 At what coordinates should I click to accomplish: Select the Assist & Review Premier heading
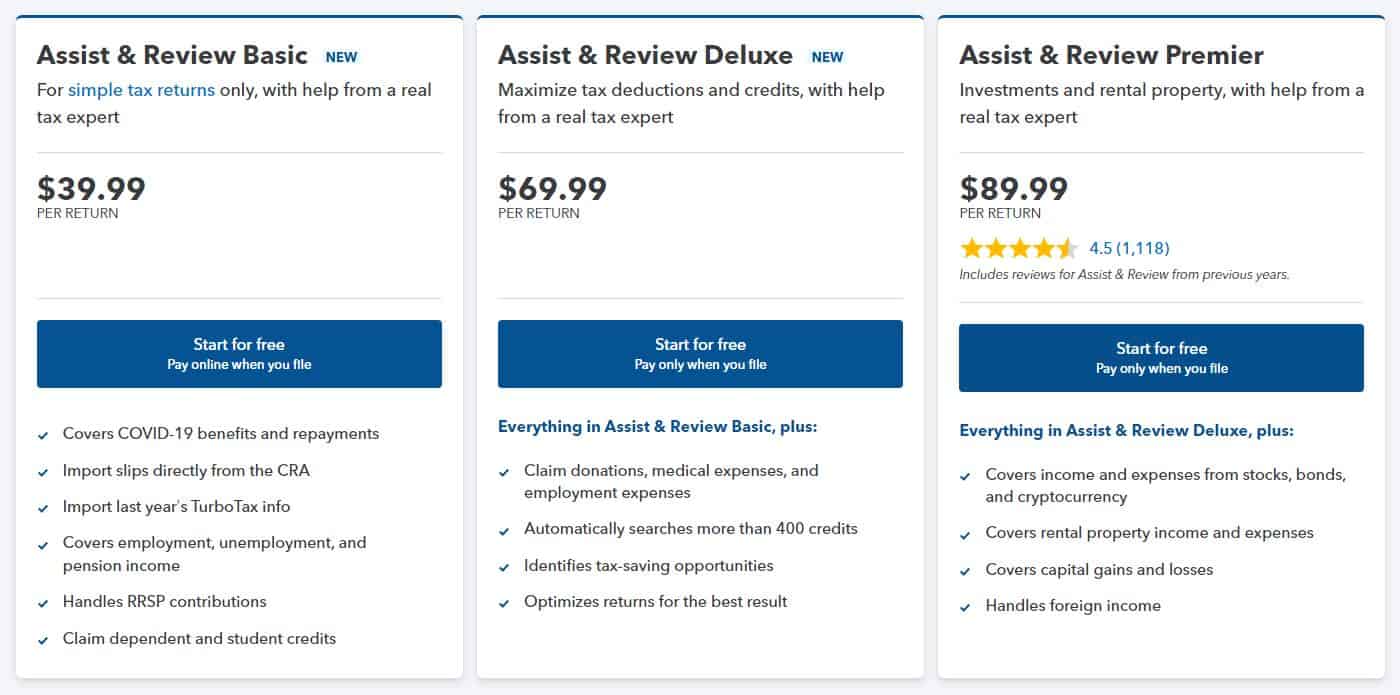(1111, 55)
